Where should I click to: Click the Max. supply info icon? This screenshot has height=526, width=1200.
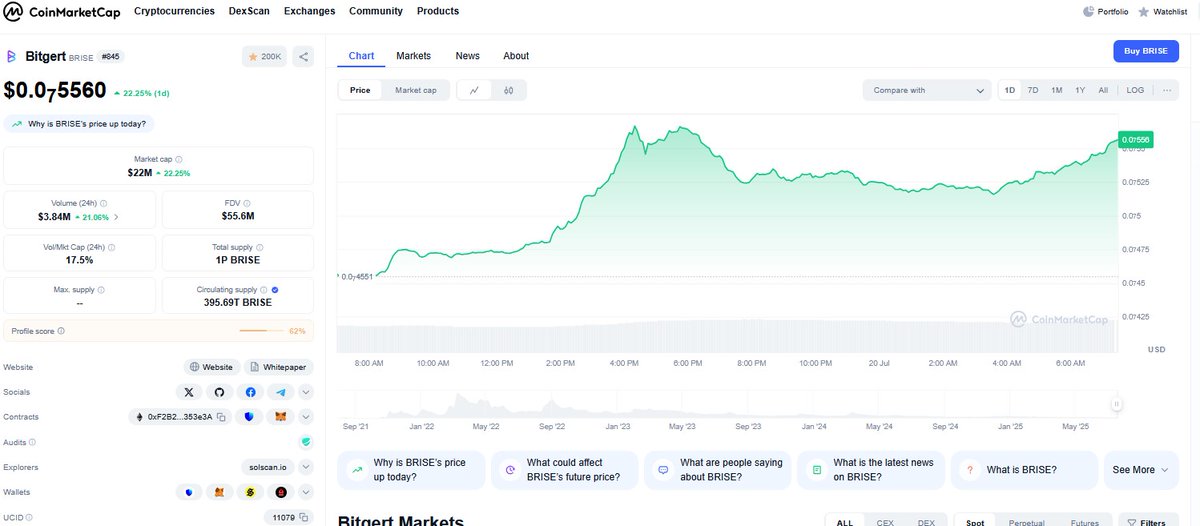point(102,290)
